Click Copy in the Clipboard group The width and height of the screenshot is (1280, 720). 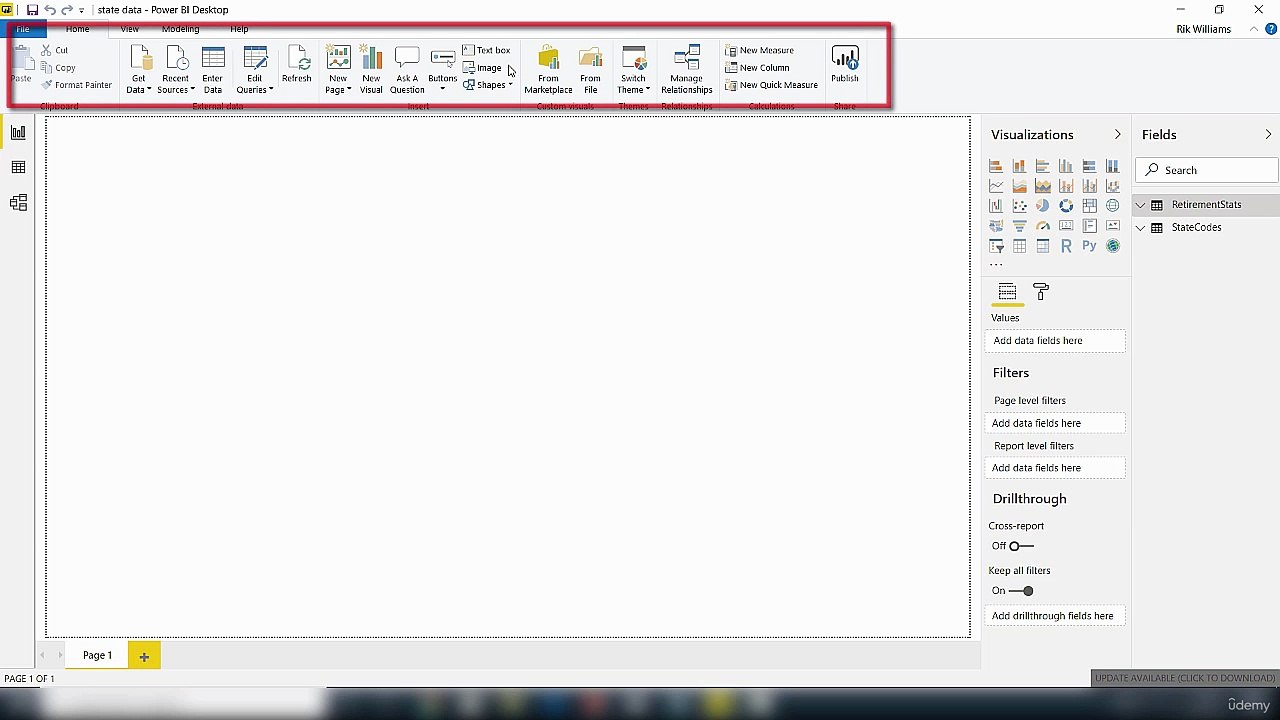58,68
